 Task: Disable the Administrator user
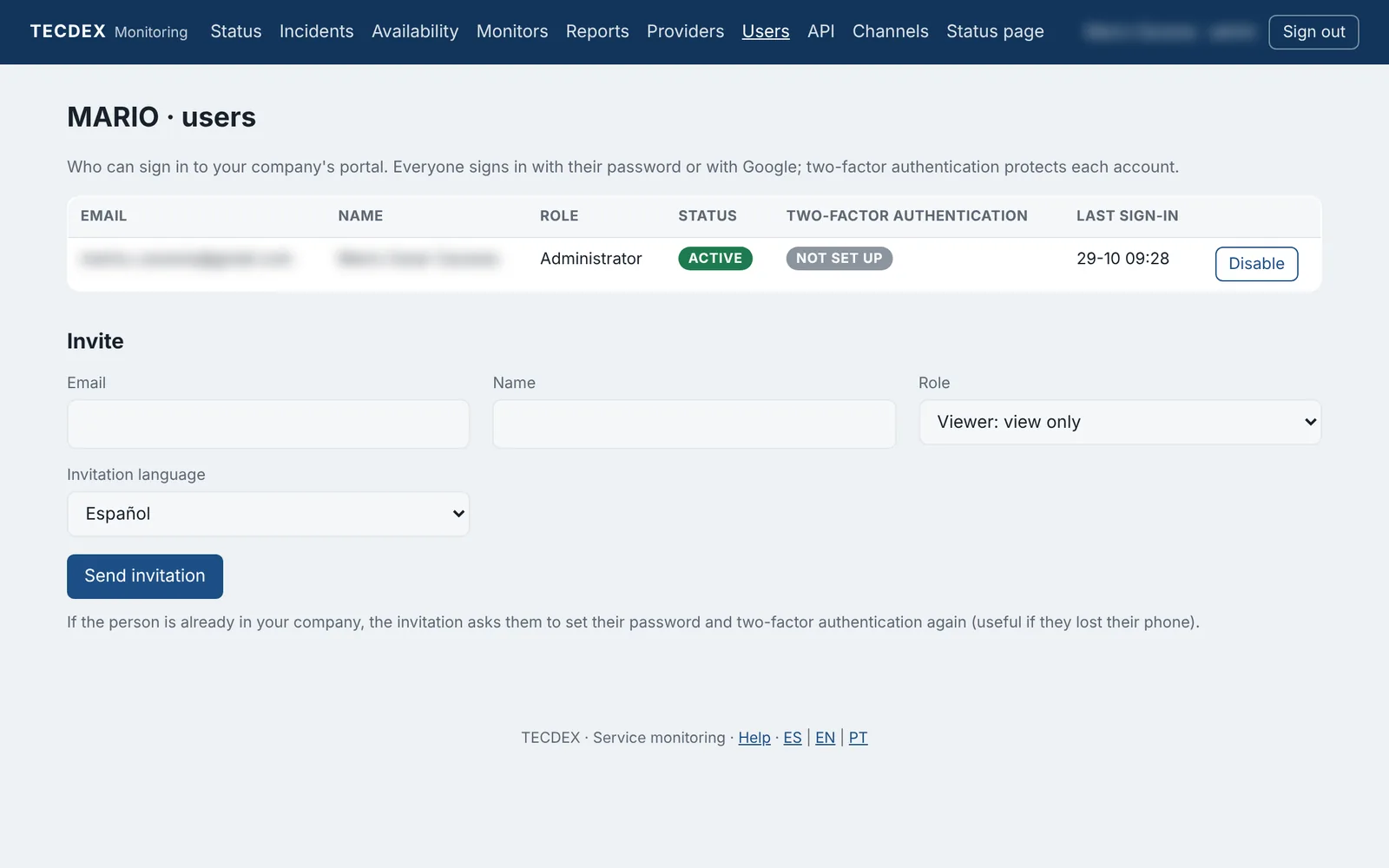tap(1256, 264)
